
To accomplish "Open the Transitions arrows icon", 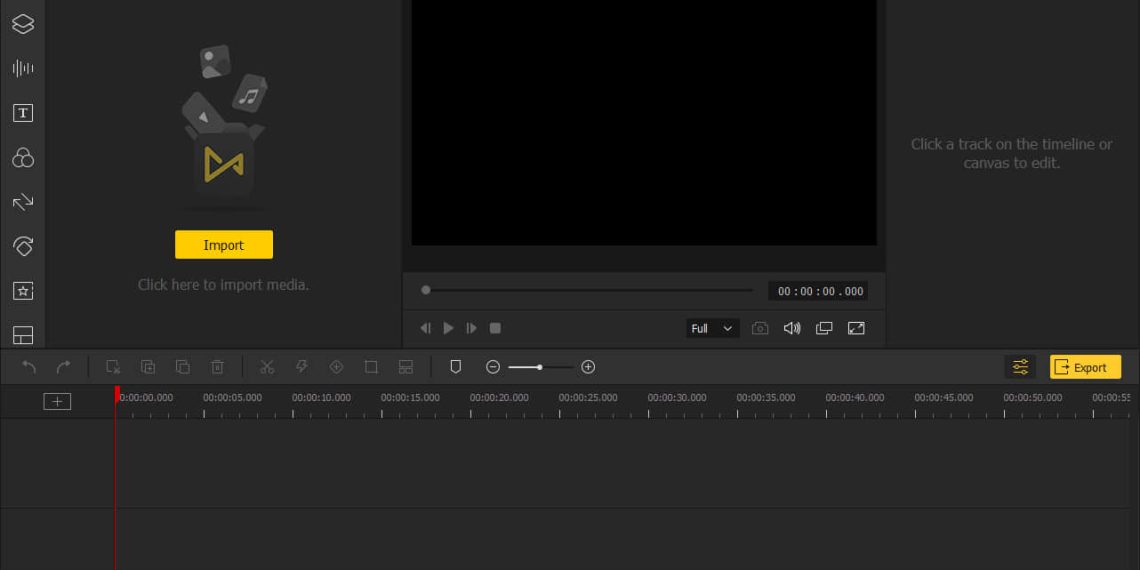I will tap(22, 202).
